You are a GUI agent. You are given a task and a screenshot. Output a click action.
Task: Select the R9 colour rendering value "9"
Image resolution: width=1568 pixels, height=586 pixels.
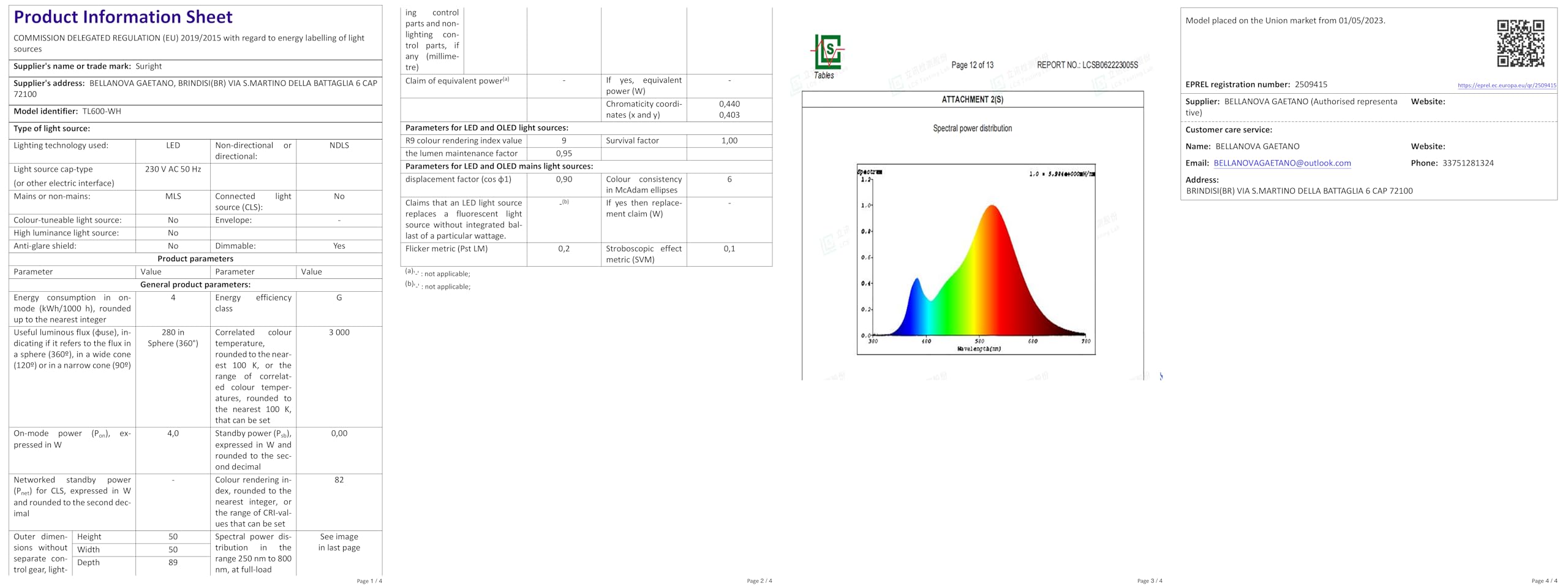pos(563,141)
